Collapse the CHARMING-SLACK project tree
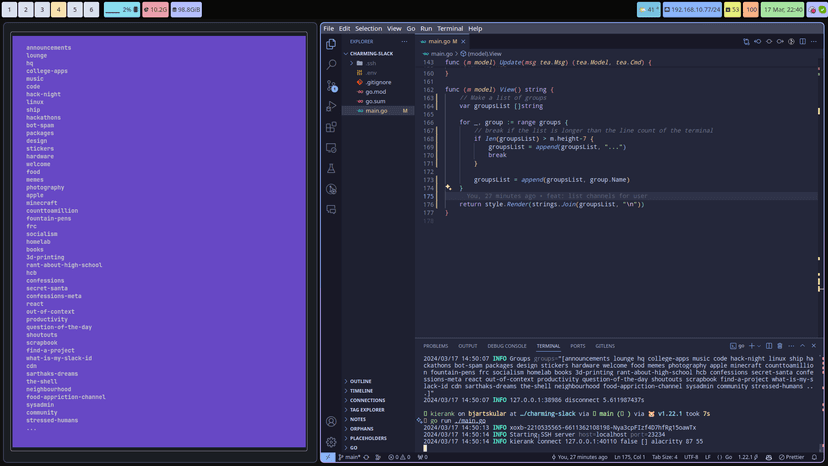The height and width of the screenshot is (466, 828). coord(371,54)
